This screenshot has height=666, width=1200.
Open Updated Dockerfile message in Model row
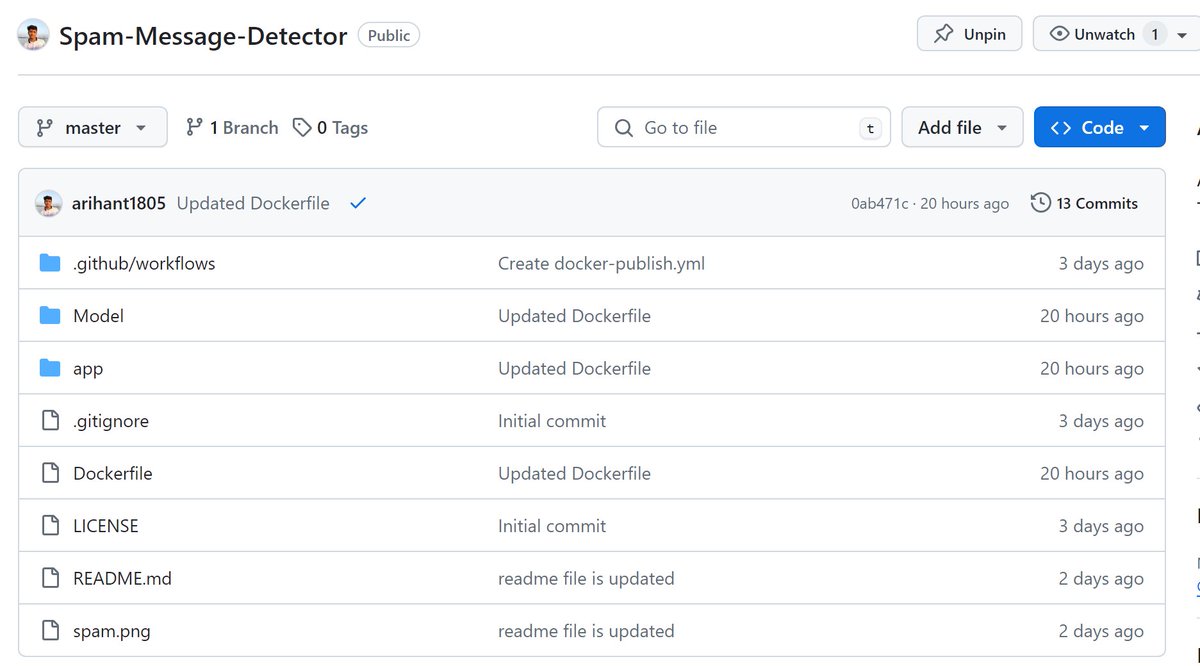[x=574, y=316]
